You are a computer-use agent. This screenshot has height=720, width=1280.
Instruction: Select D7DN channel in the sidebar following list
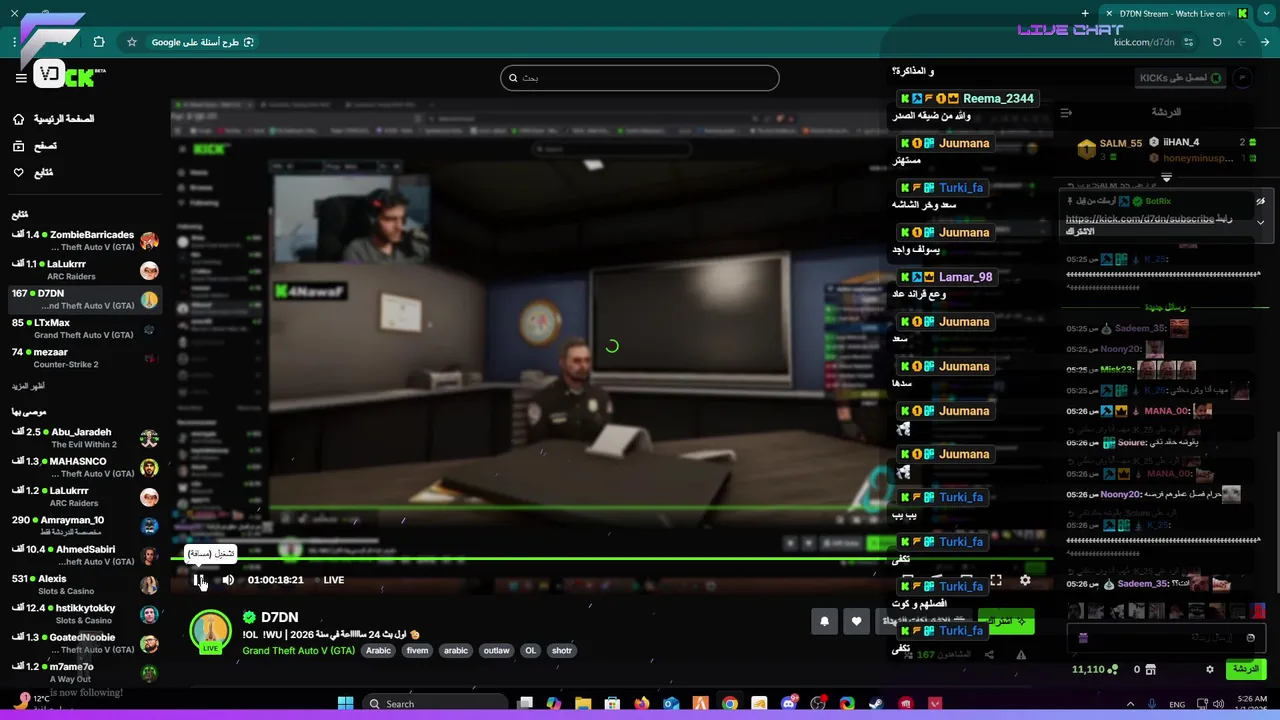click(x=85, y=299)
